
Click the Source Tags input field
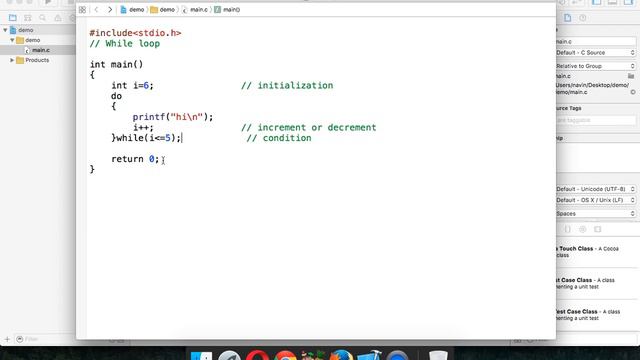click(x=596, y=120)
